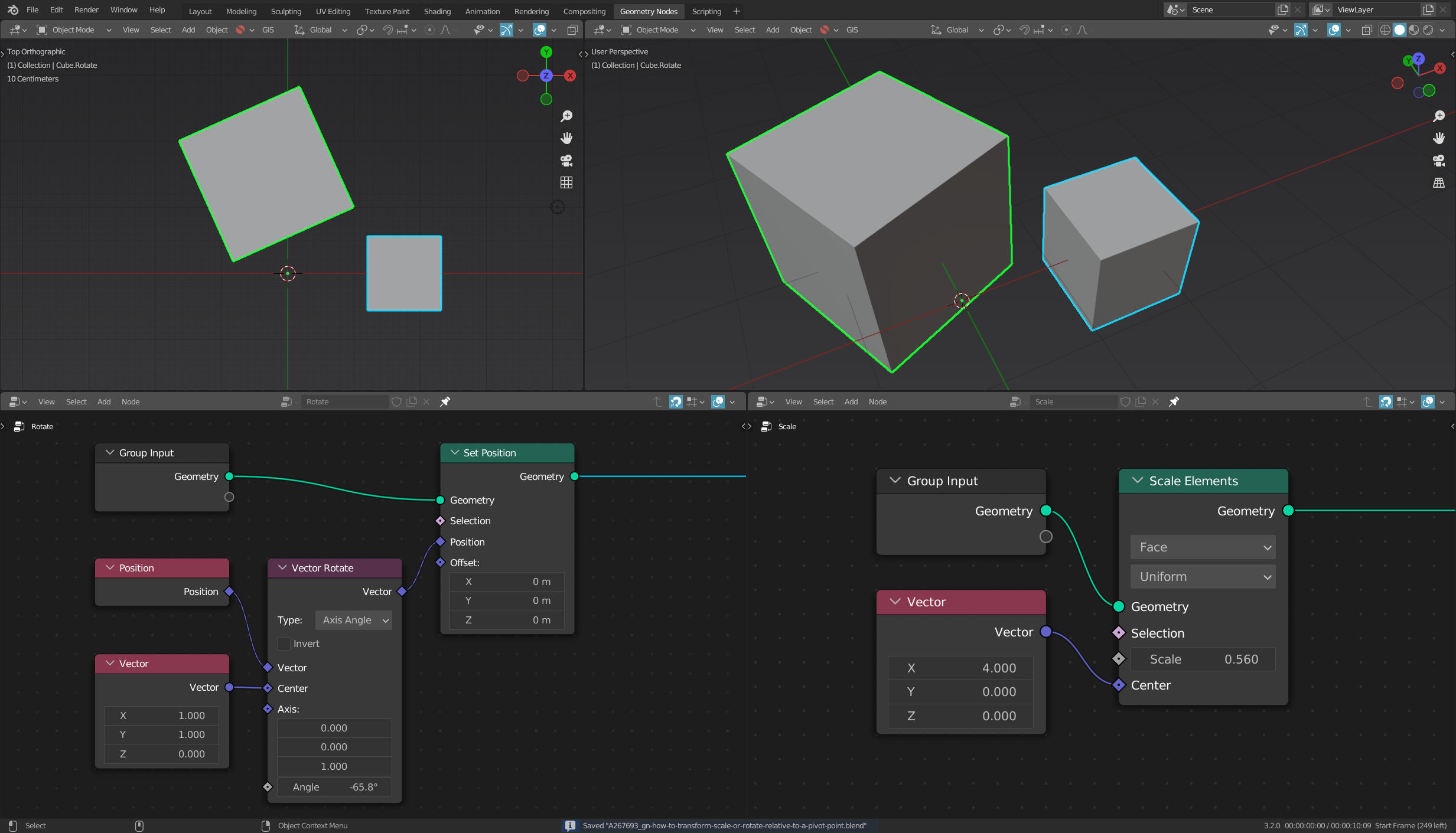Image resolution: width=1456 pixels, height=833 pixels.
Task: Collapse the Set Position node
Action: coord(455,453)
